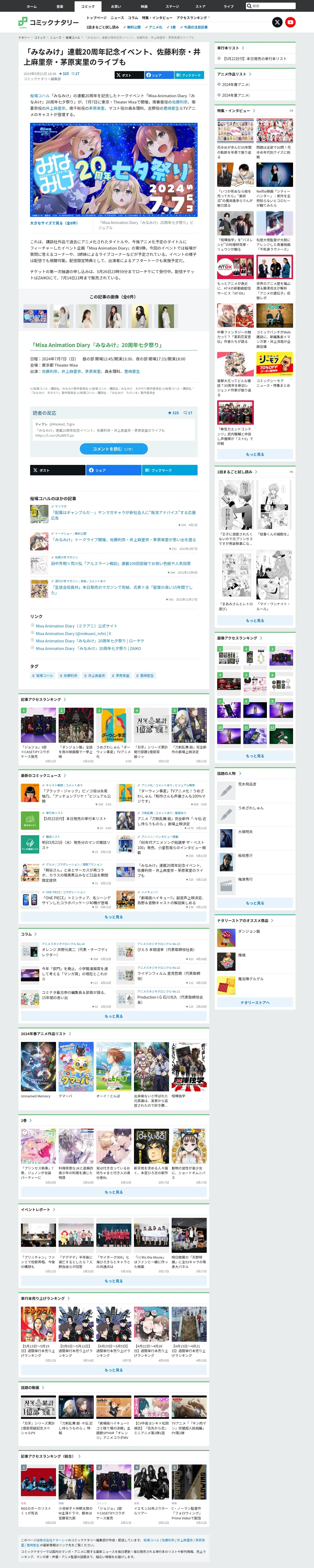Open 大きなサイズで見る（全6件） link
Screen dimensions: 314x1568
pos(54,223)
